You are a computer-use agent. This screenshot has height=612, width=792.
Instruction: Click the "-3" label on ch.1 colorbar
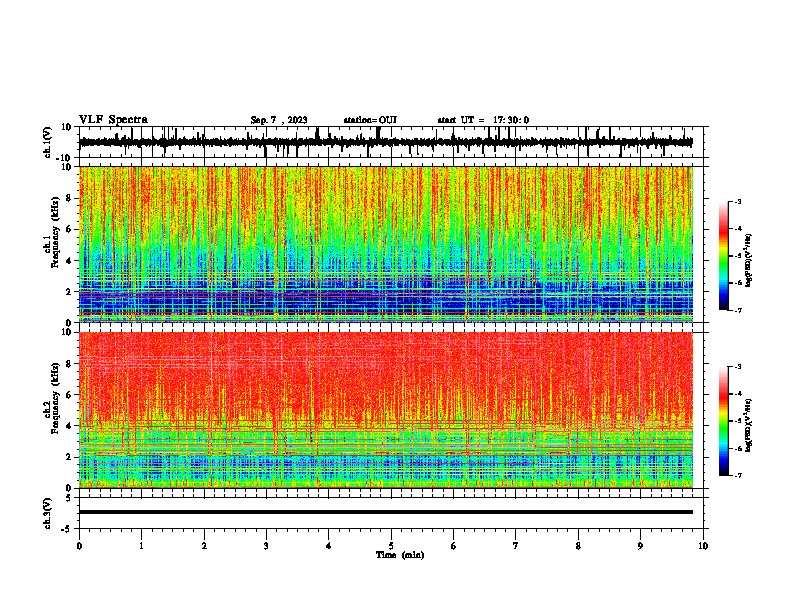[738, 202]
